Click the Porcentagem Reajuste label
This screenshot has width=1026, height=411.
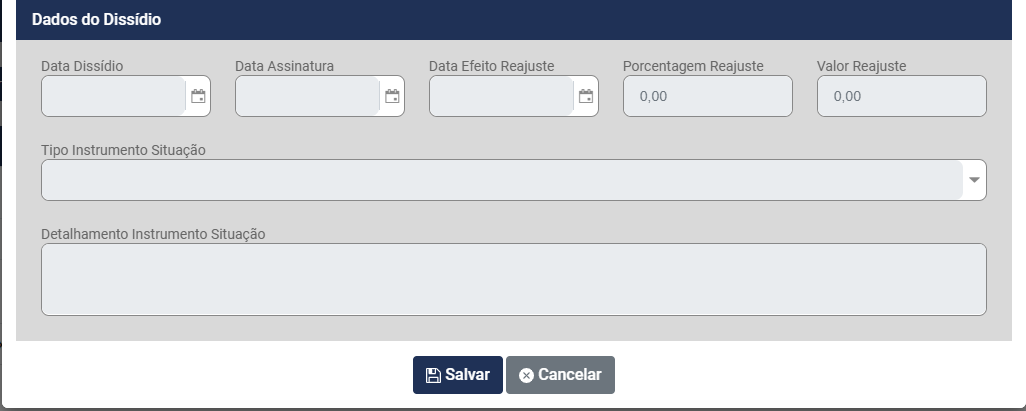tap(693, 66)
